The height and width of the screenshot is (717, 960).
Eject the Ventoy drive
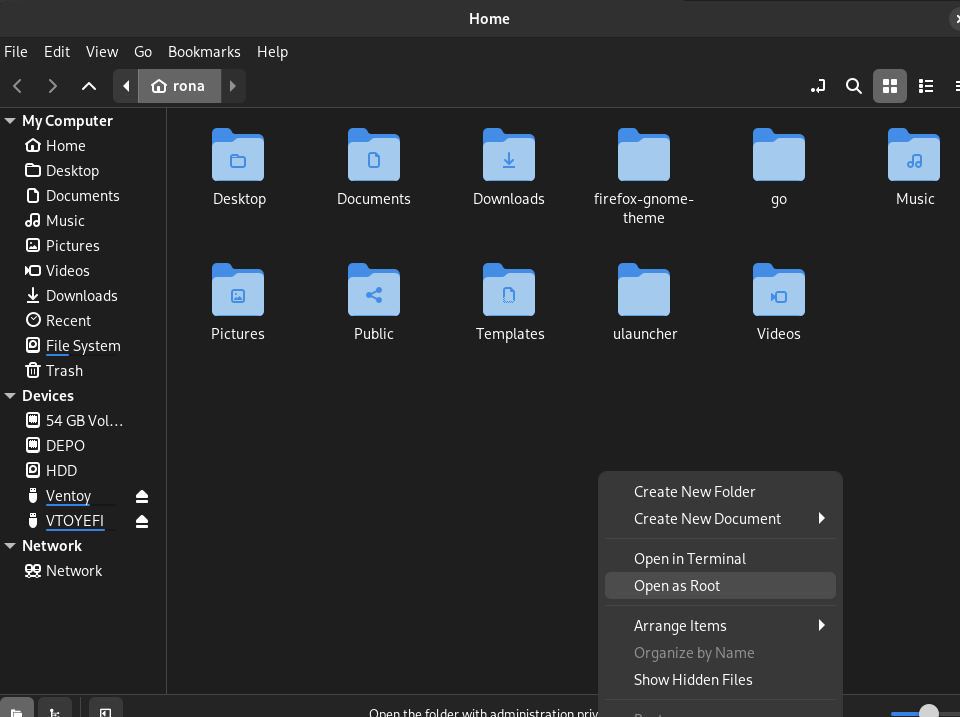coord(142,496)
